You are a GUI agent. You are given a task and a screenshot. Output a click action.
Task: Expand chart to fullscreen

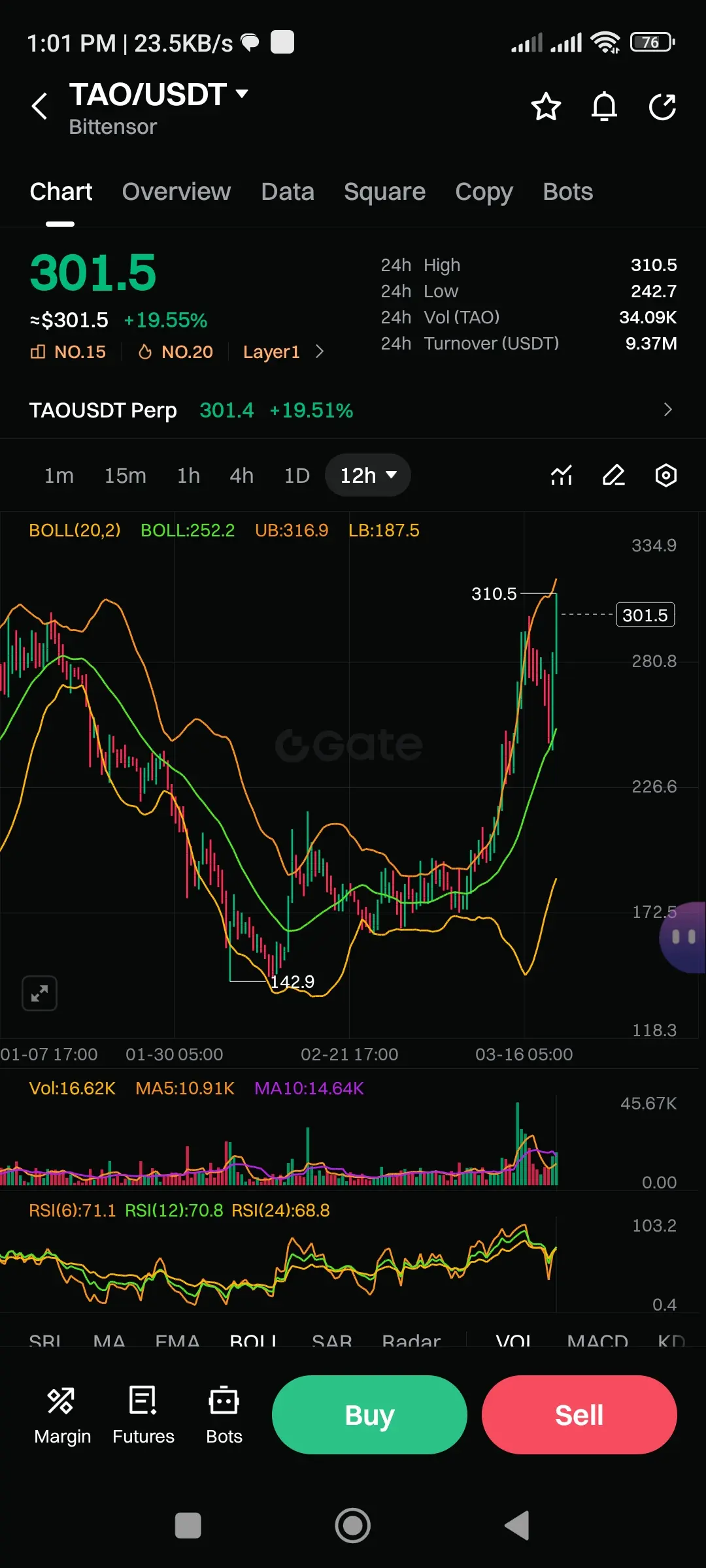39,994
